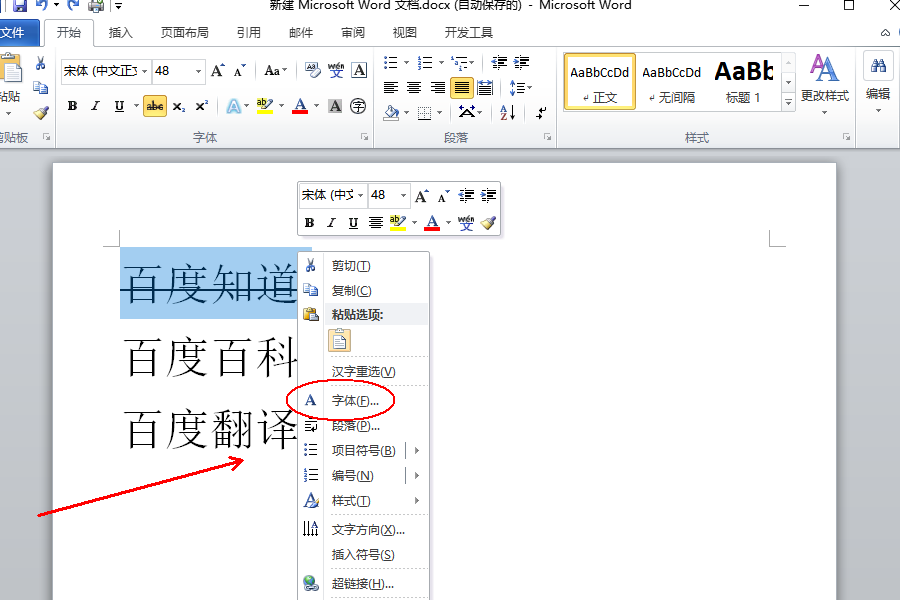This screenshot has height=600, width=900.
Task: Switch to the 插入 (Insert) tab
Action: (121, 33)
